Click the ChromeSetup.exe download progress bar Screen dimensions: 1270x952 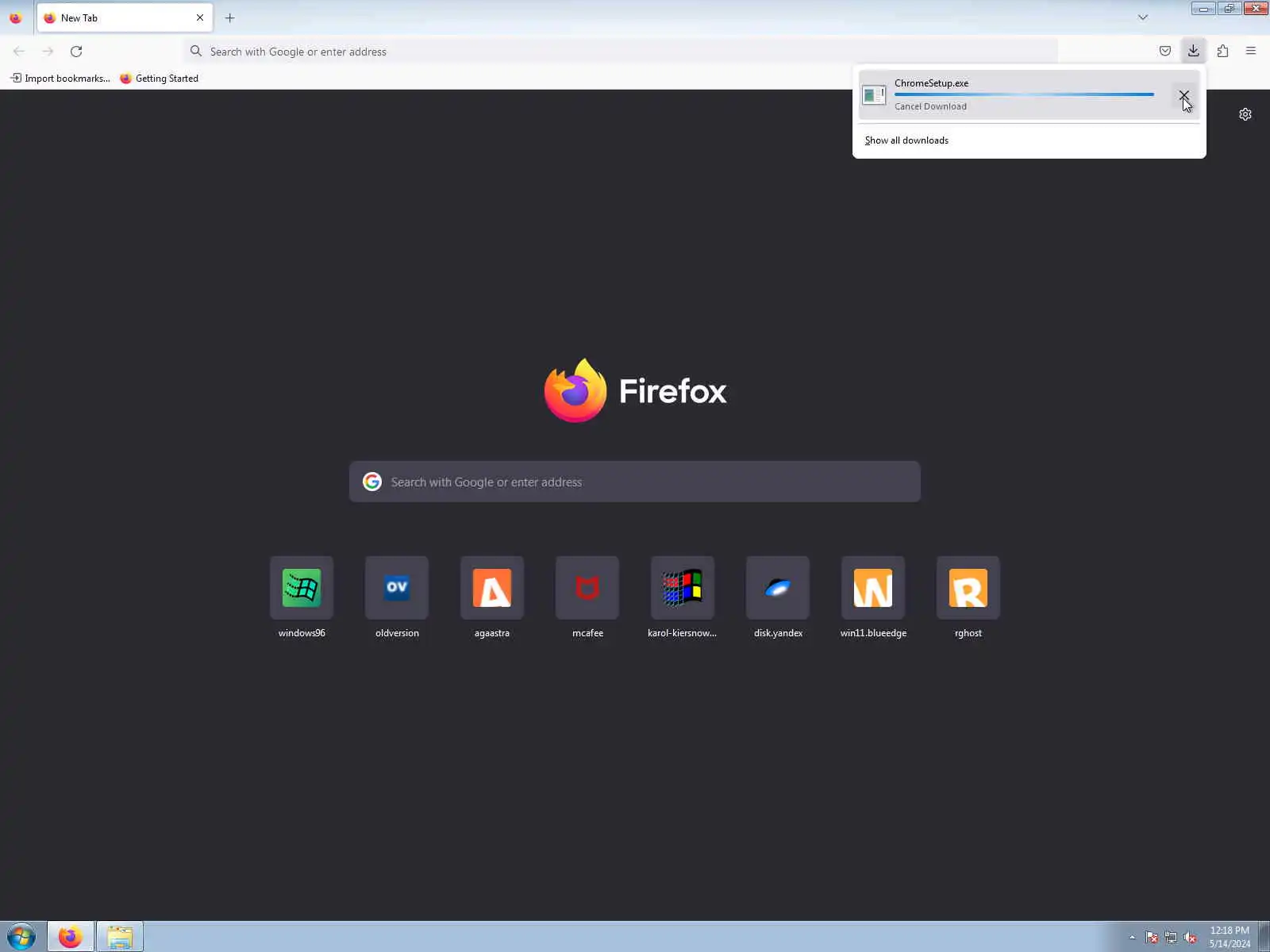1024,94
